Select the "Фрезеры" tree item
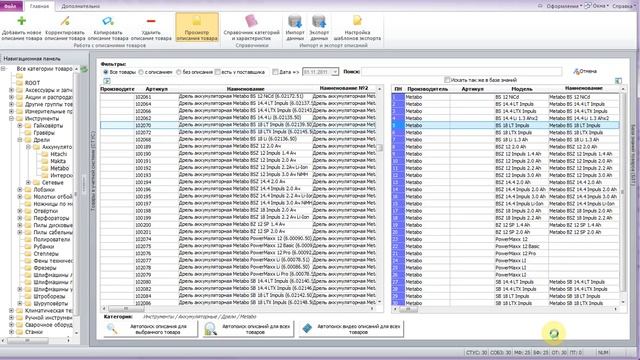 coord(45,268)
